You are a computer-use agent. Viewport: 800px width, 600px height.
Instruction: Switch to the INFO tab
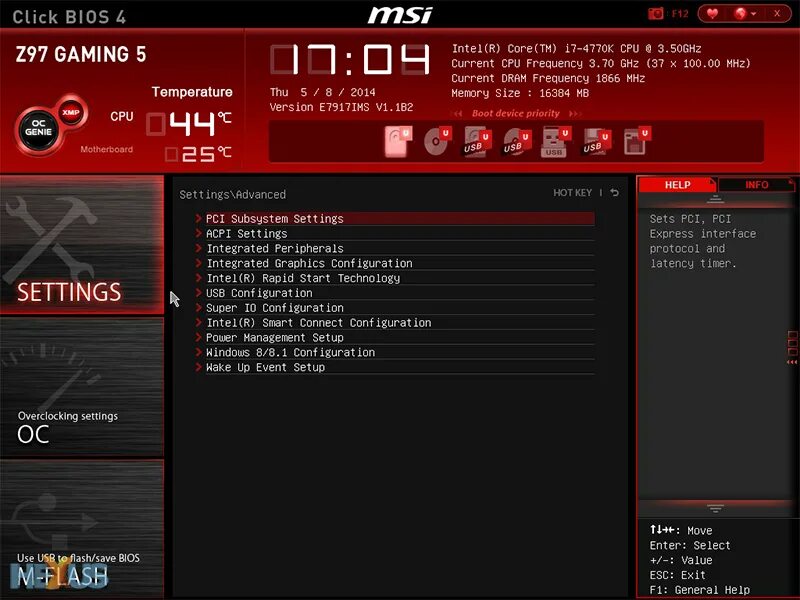[756, 185]
